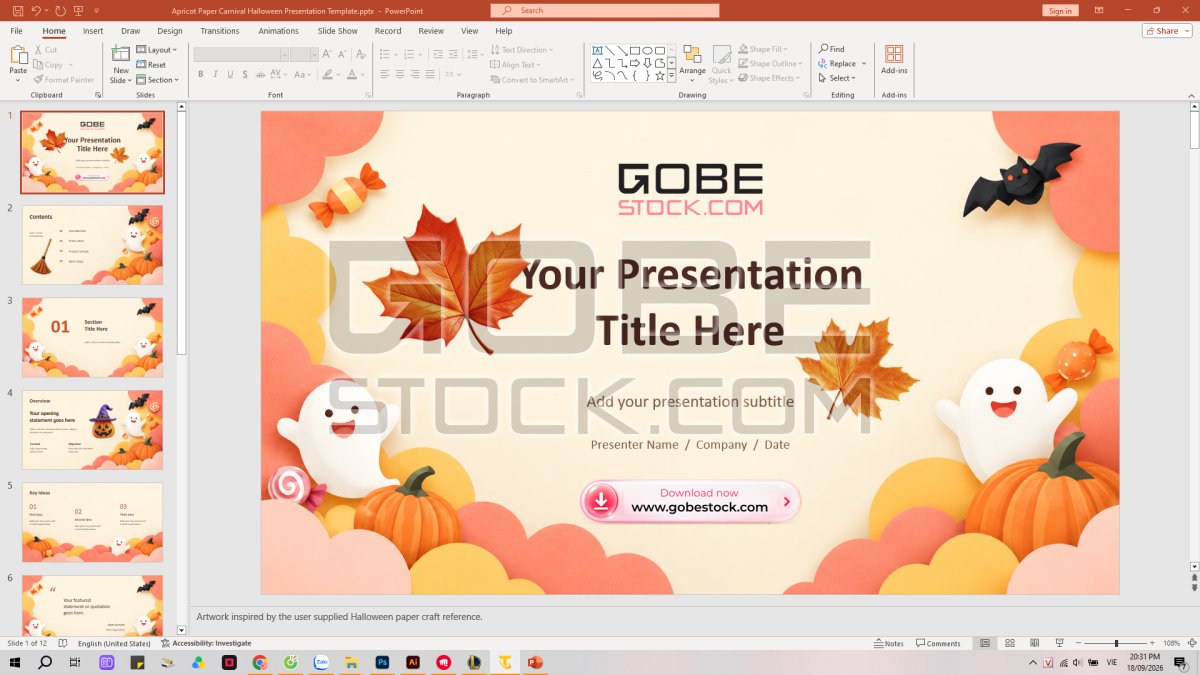Select slide 3 Section Title thumbnail
1200x675 pixels.
pos(92,337)
